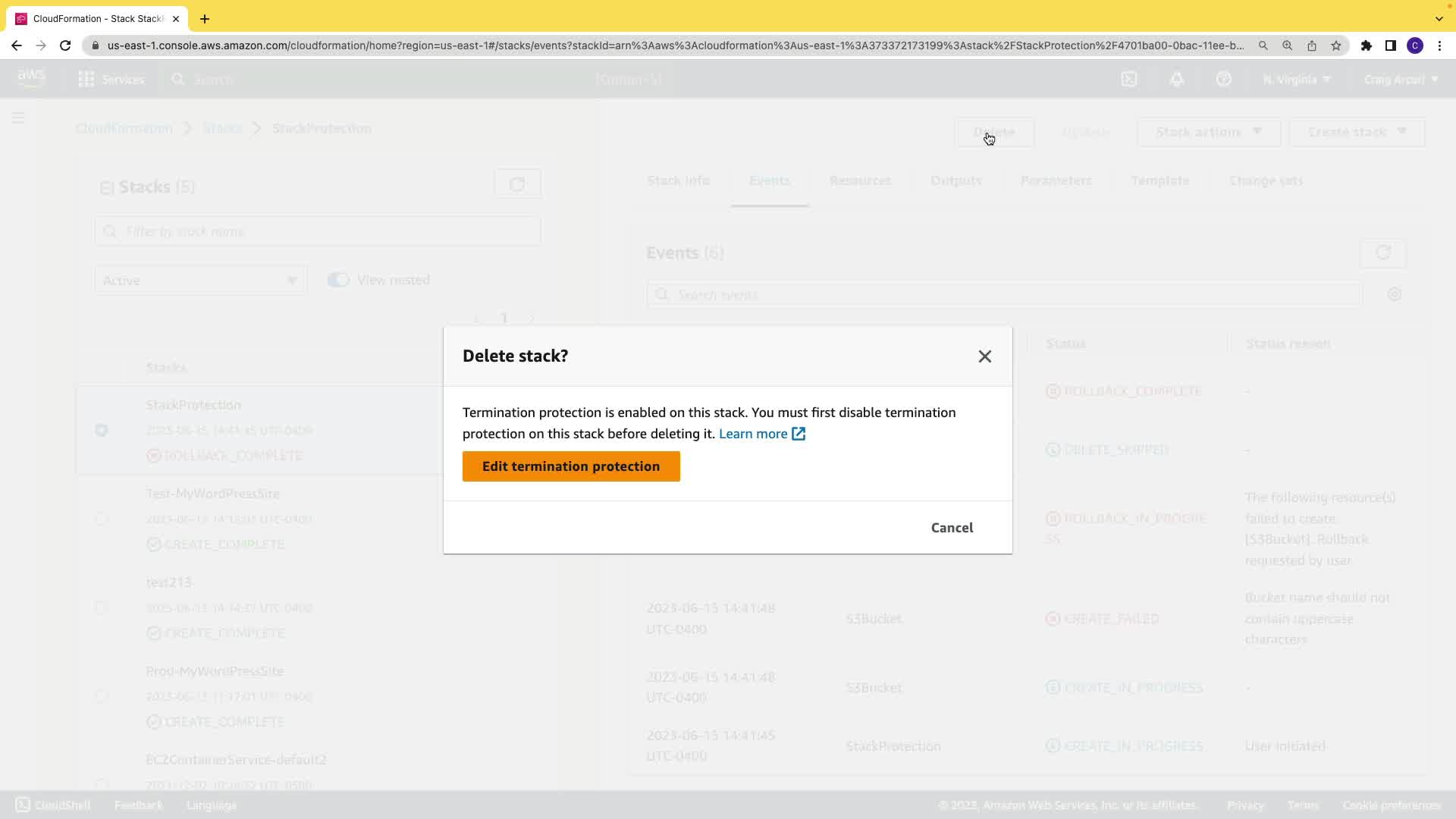Refresh the Events list

[1382, 253]
